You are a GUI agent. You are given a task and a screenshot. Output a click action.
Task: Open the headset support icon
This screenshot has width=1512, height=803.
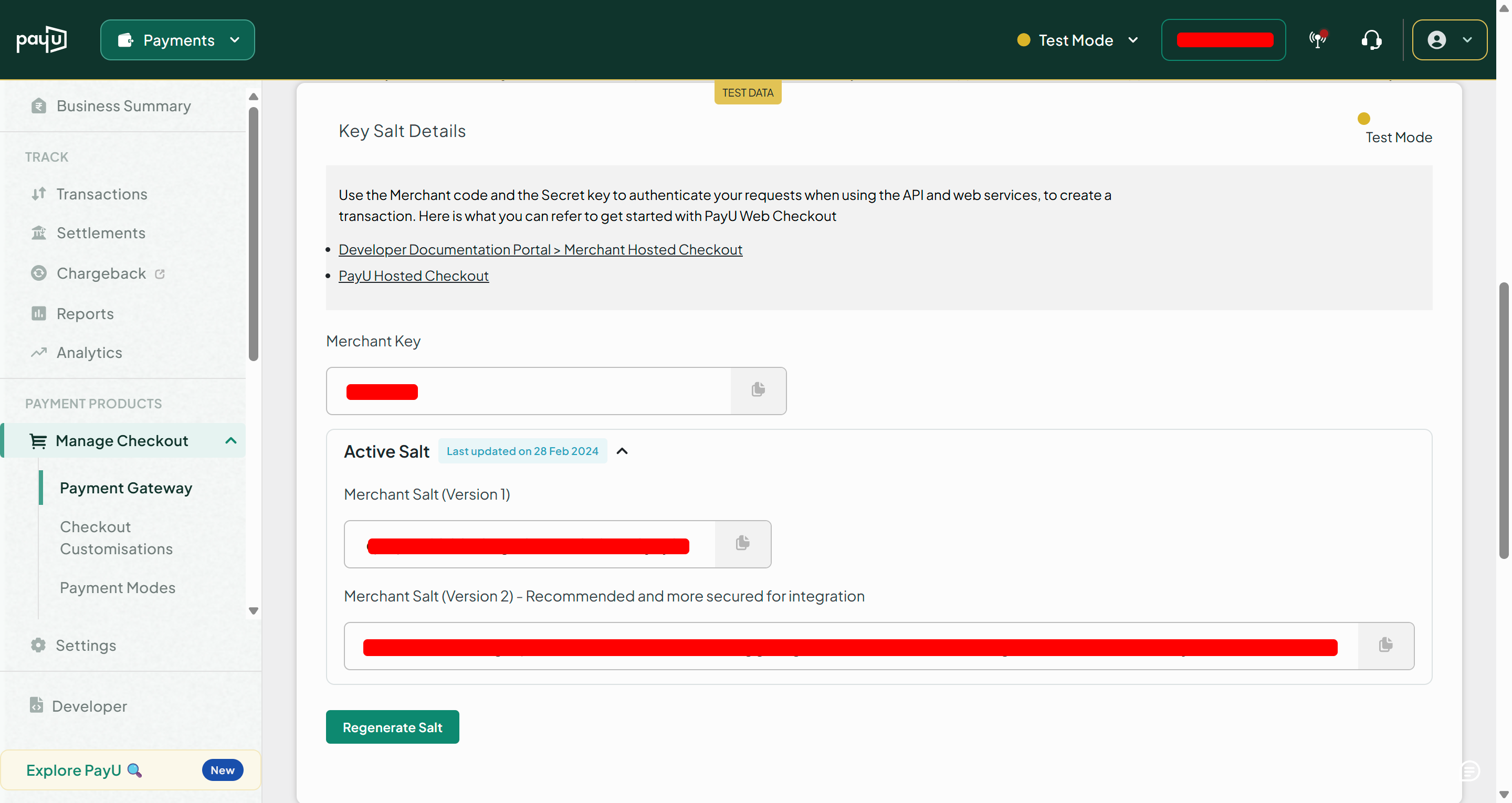1371,40
